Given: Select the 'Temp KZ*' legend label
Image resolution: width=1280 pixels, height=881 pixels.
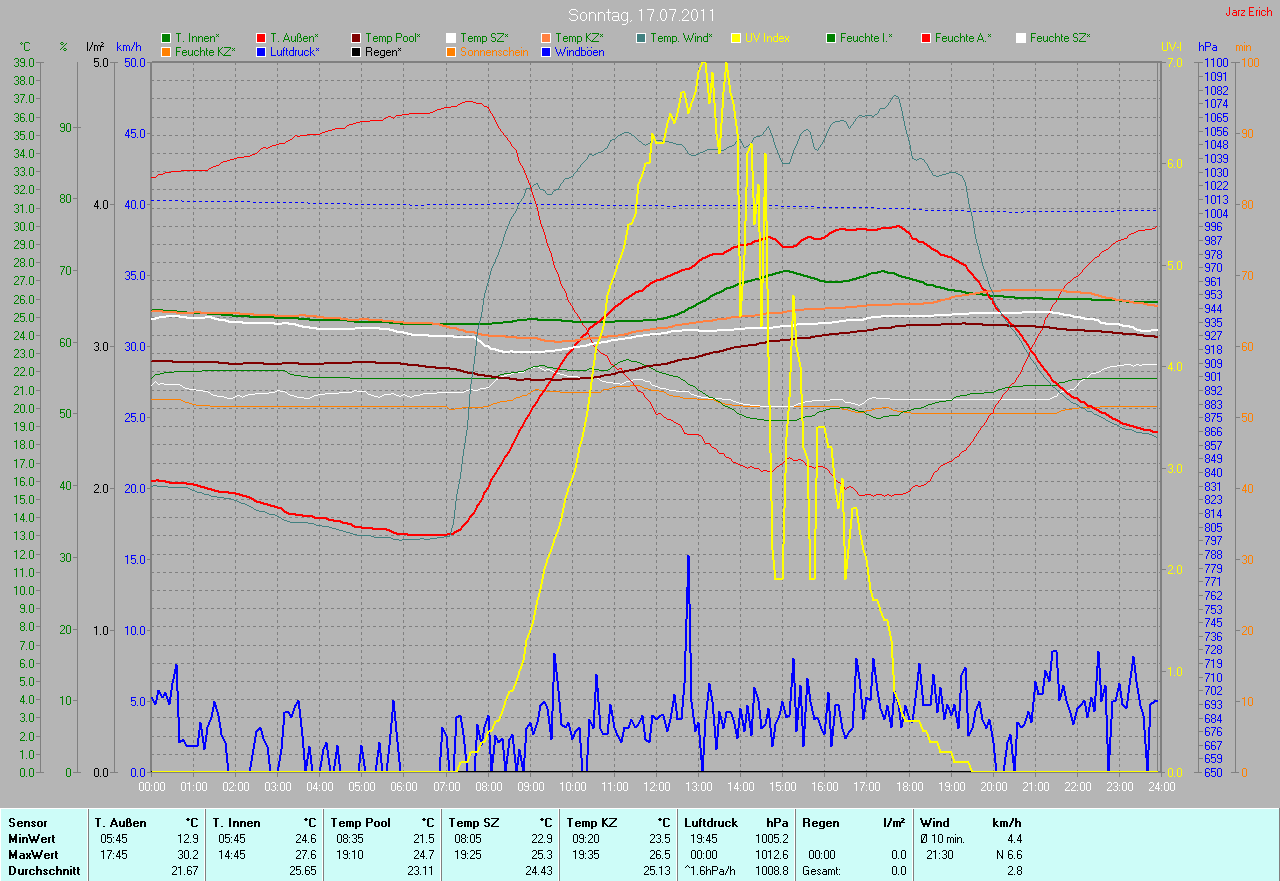Looking at the screenshot, I should click(580, 38).
